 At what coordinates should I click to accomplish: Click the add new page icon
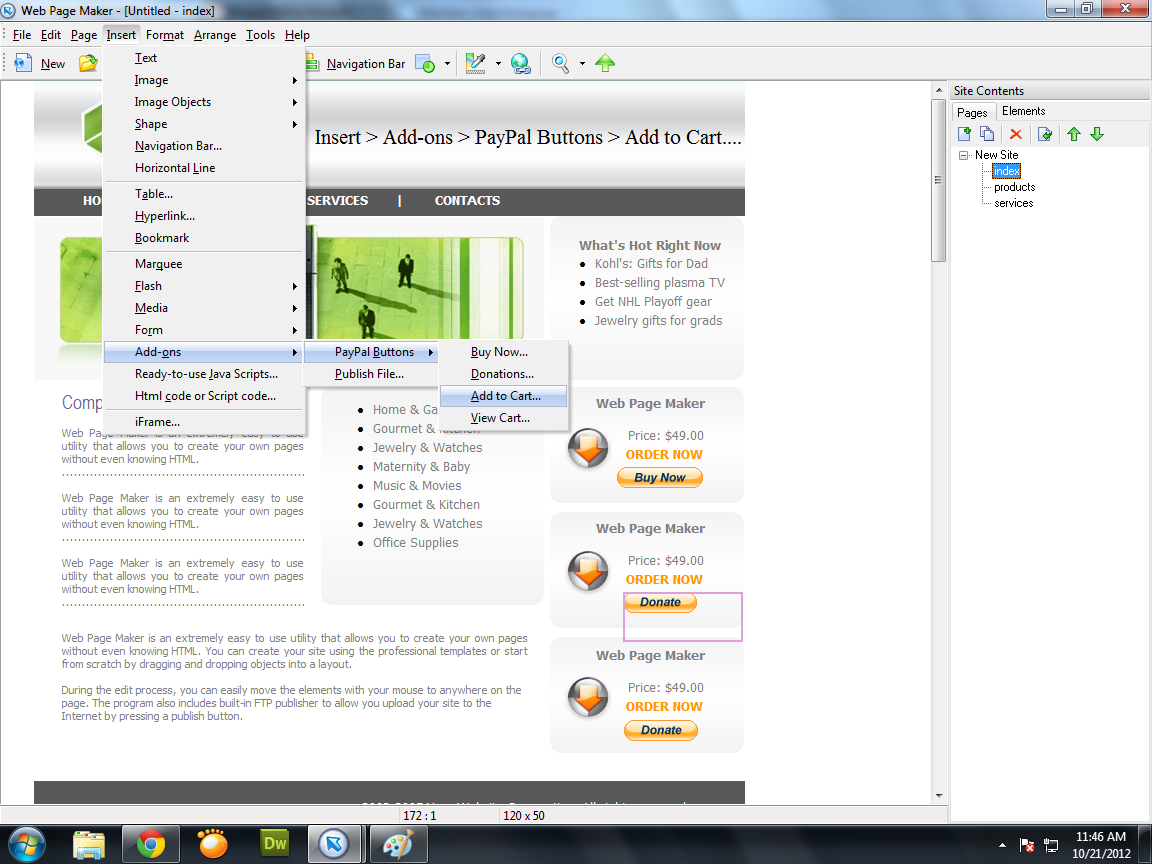[965, 134]
